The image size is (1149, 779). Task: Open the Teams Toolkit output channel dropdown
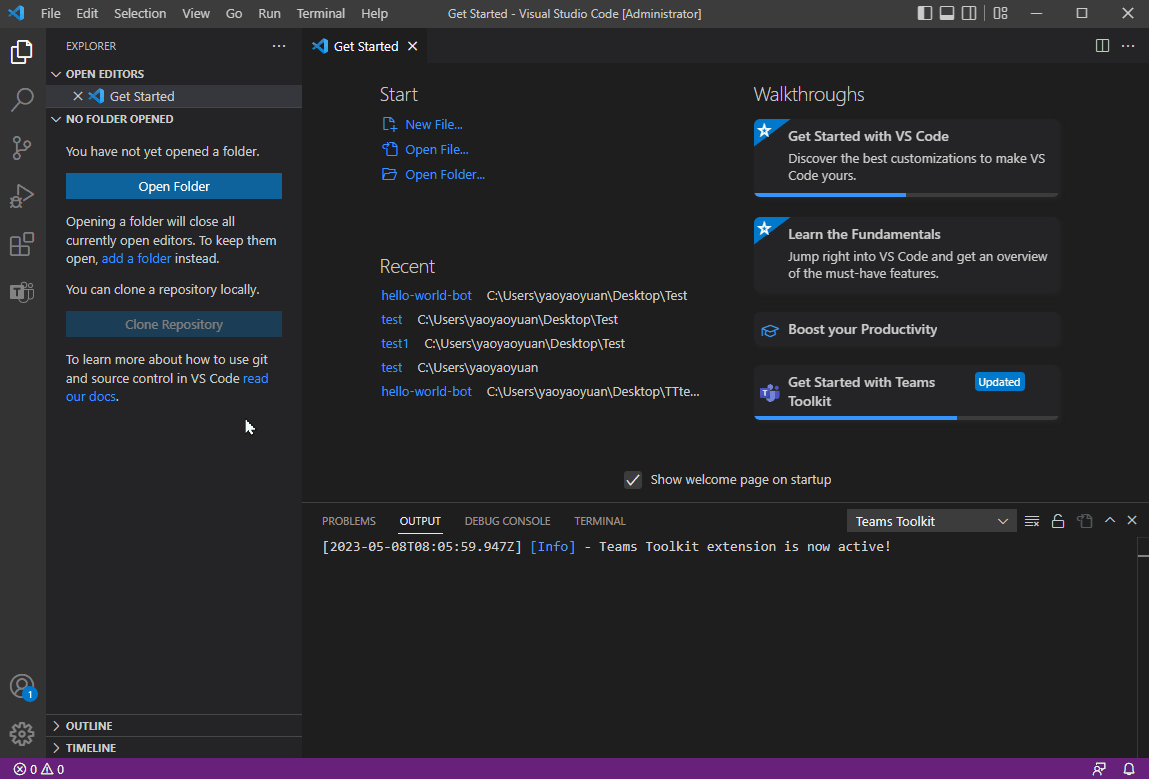coord(931,521)
